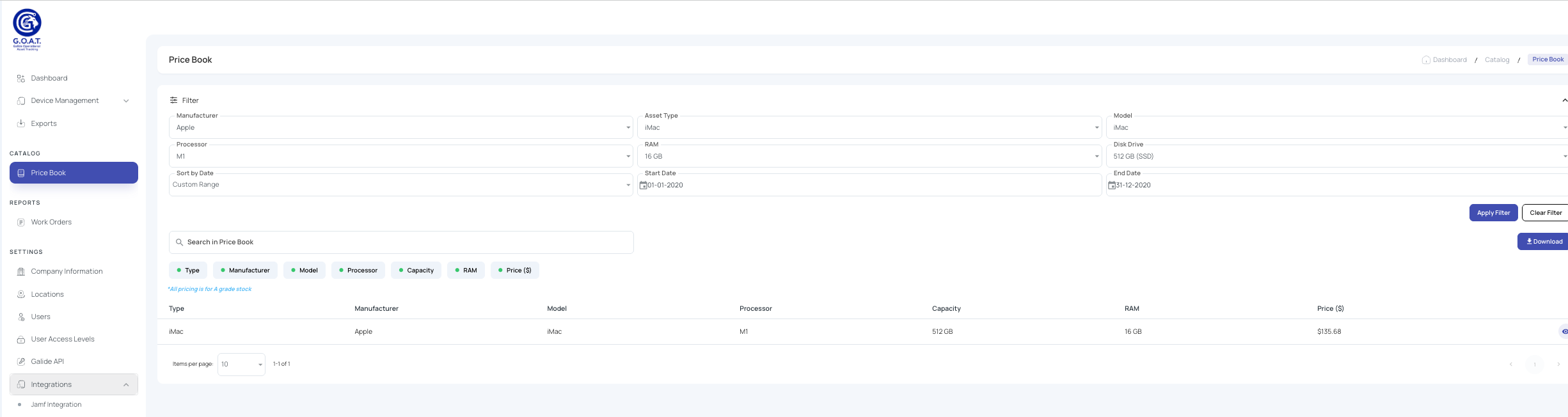Image resolution: width=1568 pixels, height=417 pixels.
Task: Open User Access Levels settings
Action: click(62, 339)
